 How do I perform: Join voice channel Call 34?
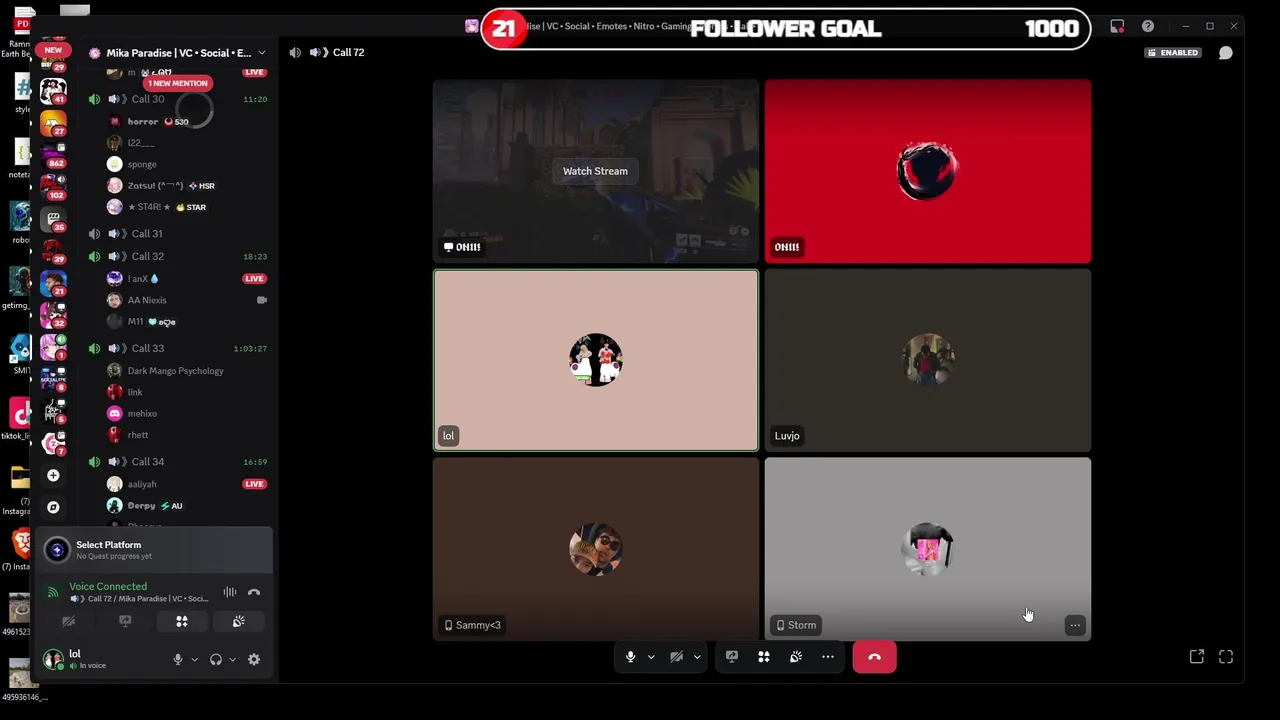click(x=148, y=461)
